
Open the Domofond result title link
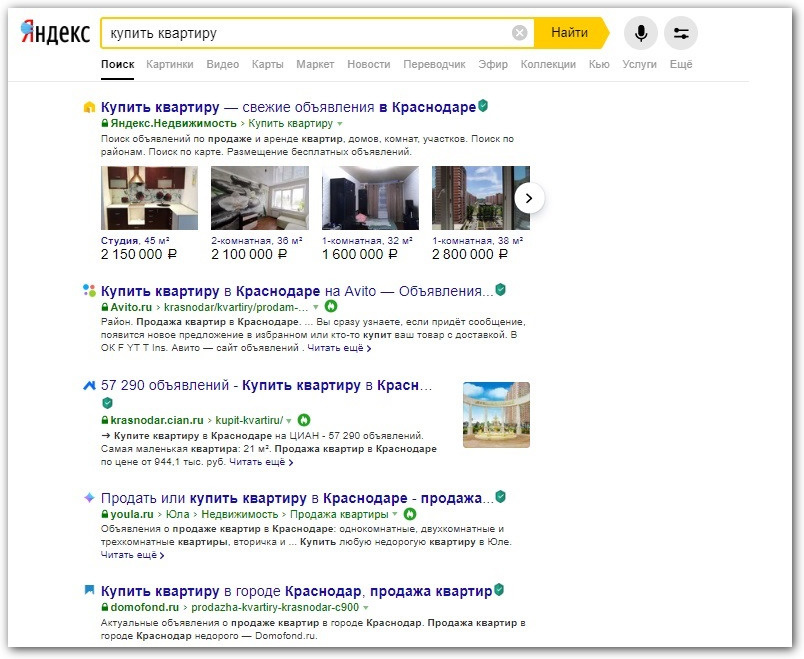coord(296,591)
